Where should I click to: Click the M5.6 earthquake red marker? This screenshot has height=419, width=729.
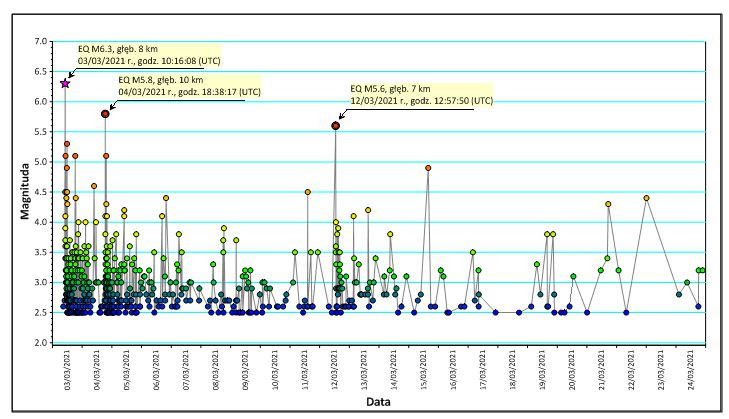[x=335, y=126]
